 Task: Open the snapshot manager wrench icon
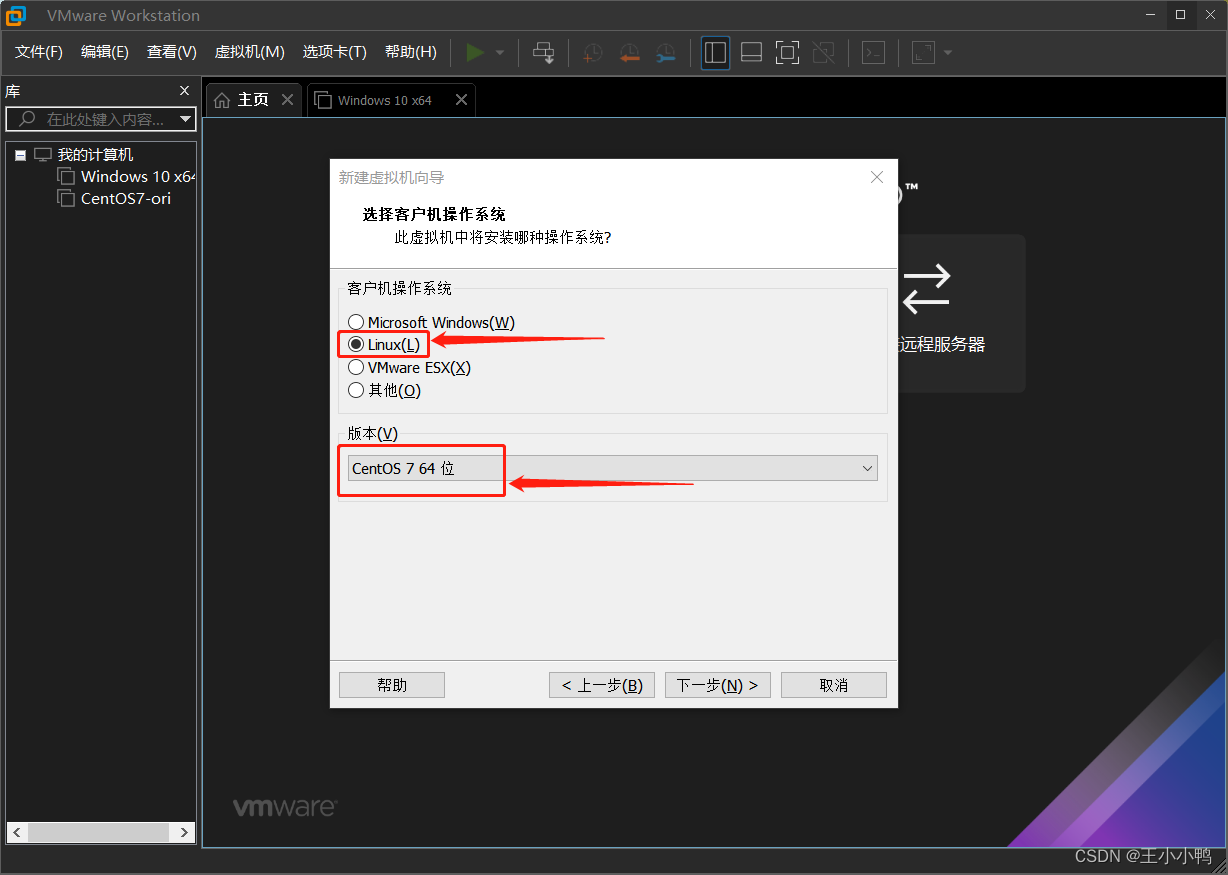[x=665, y=53]
